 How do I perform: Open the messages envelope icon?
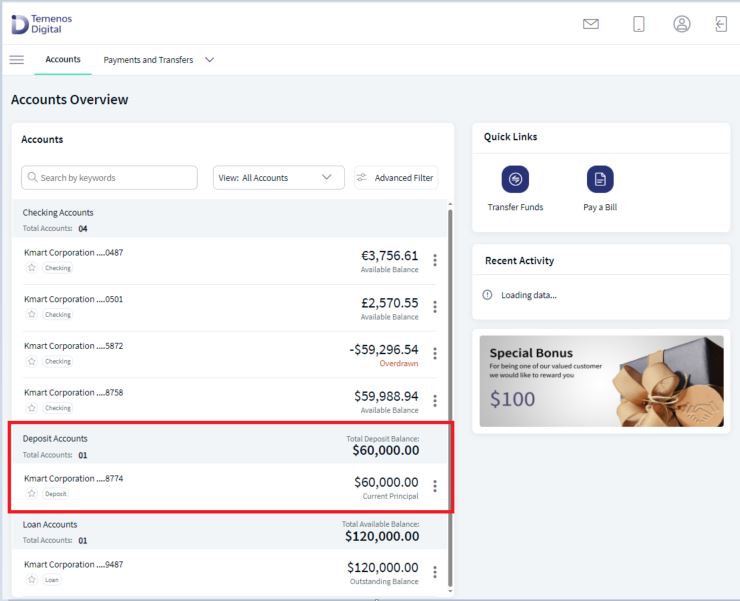pyautogui.click(x=590, y=24)
